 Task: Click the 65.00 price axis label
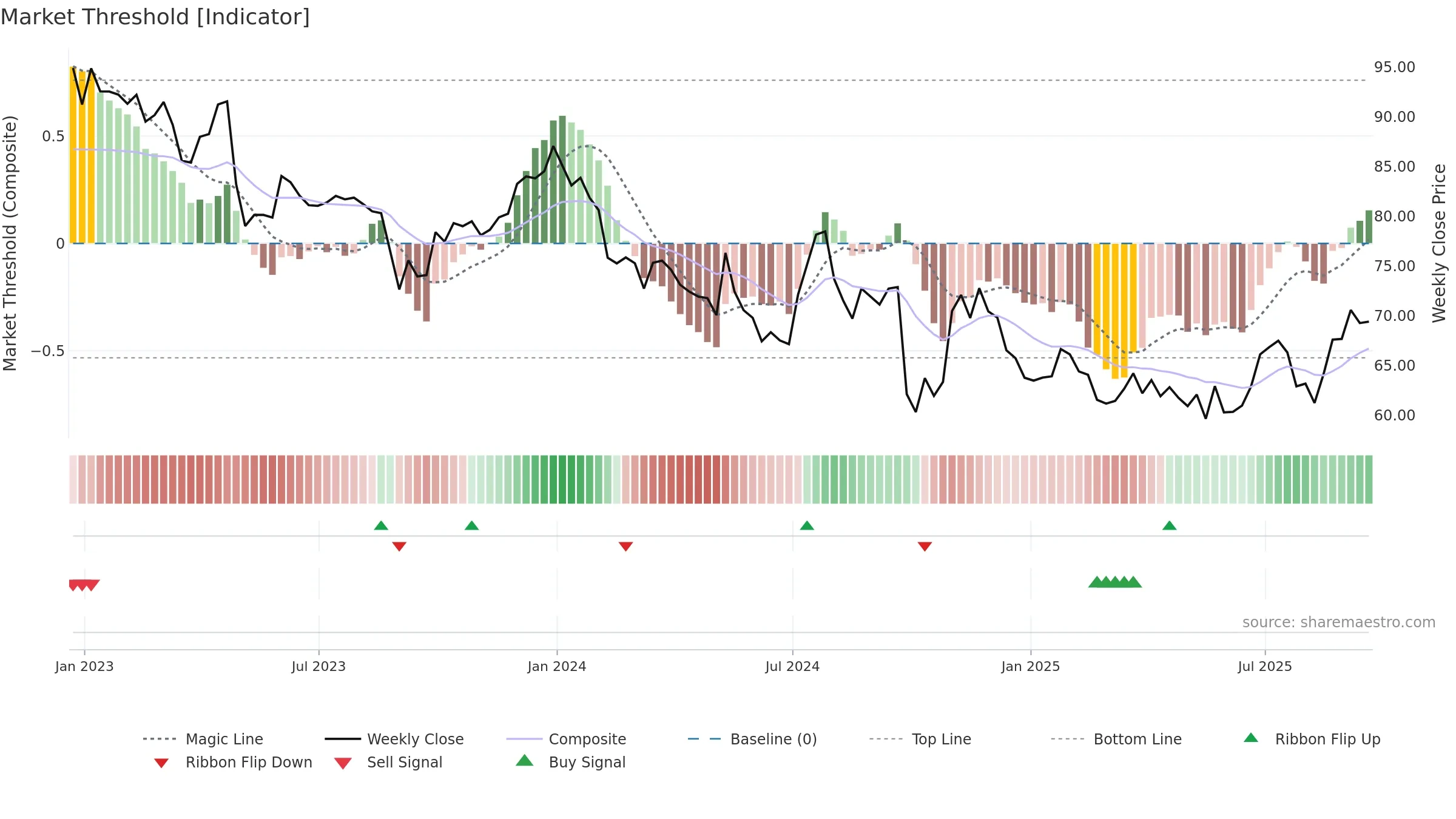(1395, 366)
